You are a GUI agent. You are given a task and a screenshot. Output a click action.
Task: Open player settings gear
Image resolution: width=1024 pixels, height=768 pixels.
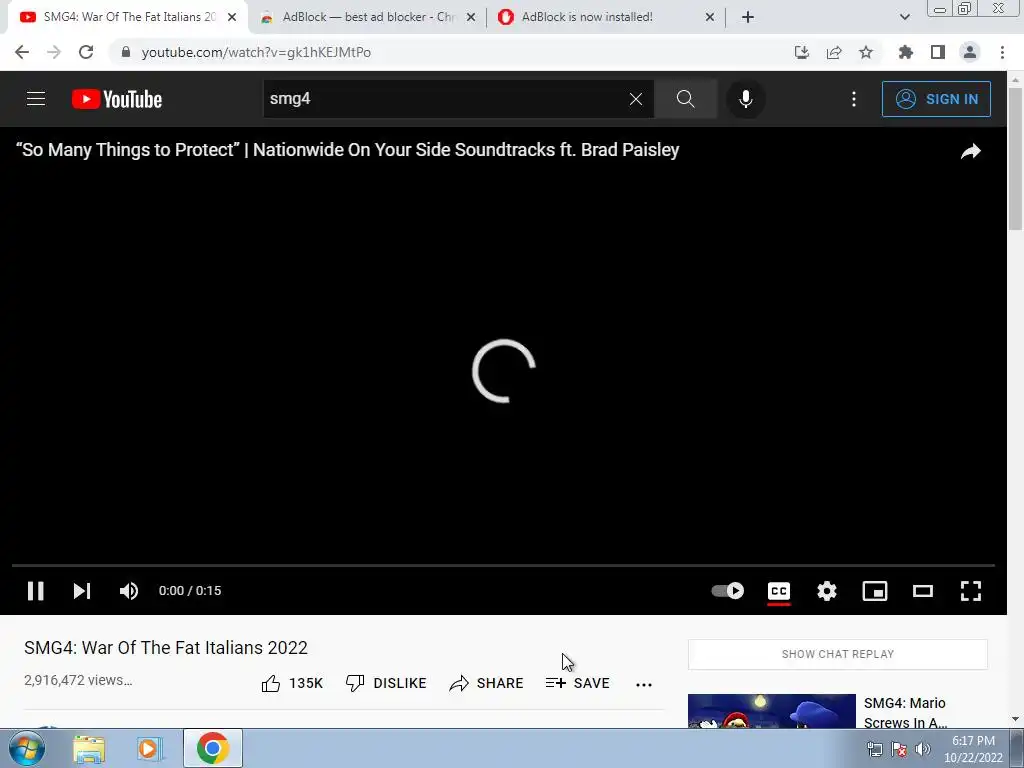click(827, 591)
